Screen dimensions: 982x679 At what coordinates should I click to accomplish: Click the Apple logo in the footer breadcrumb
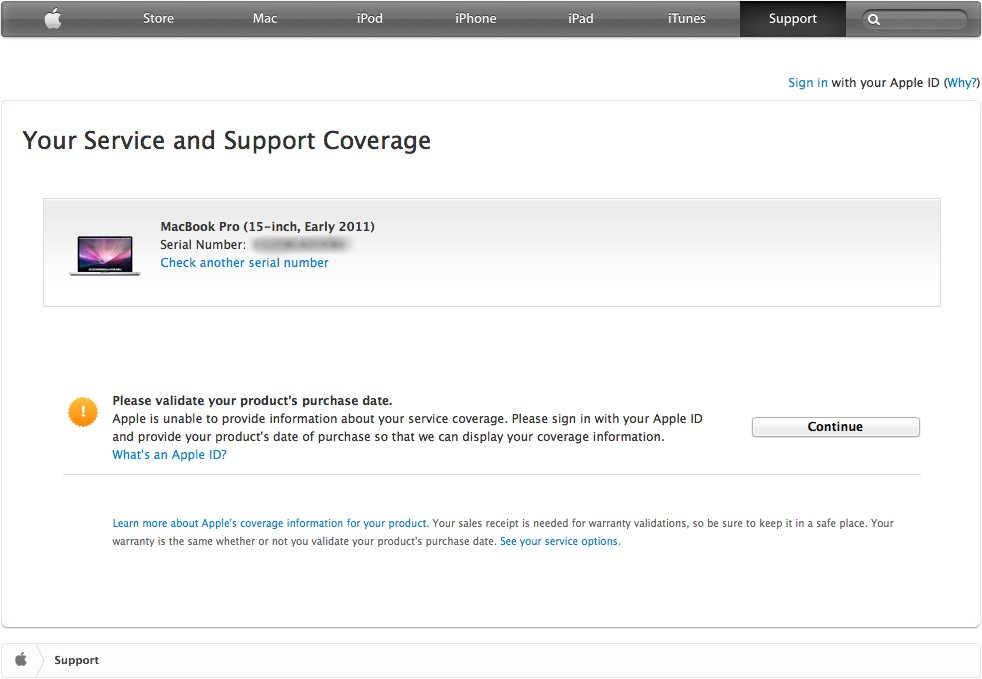point(21,660)
